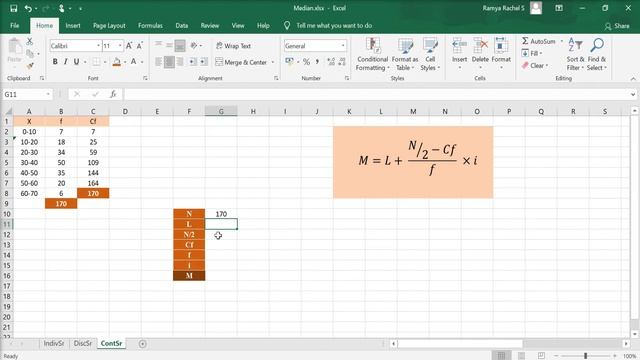Click Increase Decimal icon

click(331, 62)
